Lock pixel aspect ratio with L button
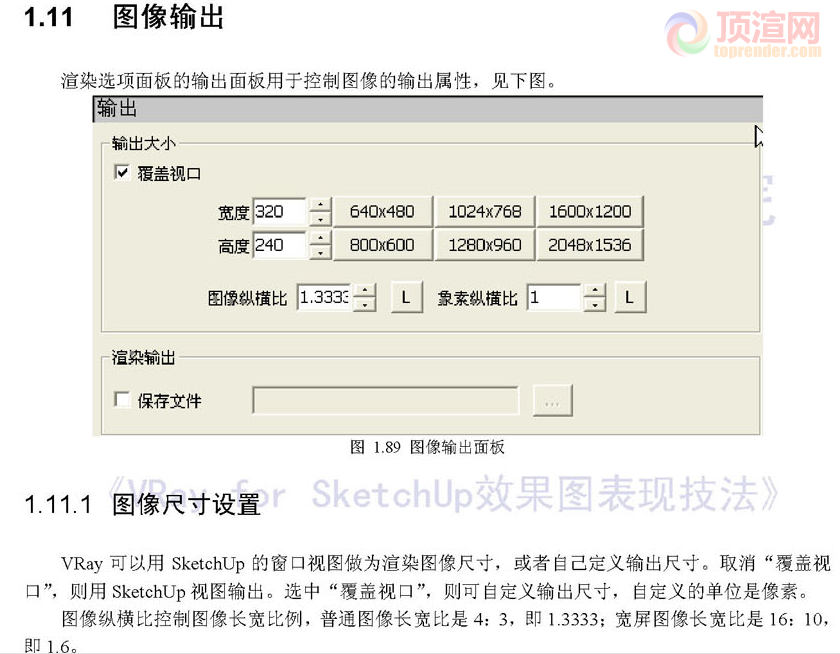 [630, 297]
